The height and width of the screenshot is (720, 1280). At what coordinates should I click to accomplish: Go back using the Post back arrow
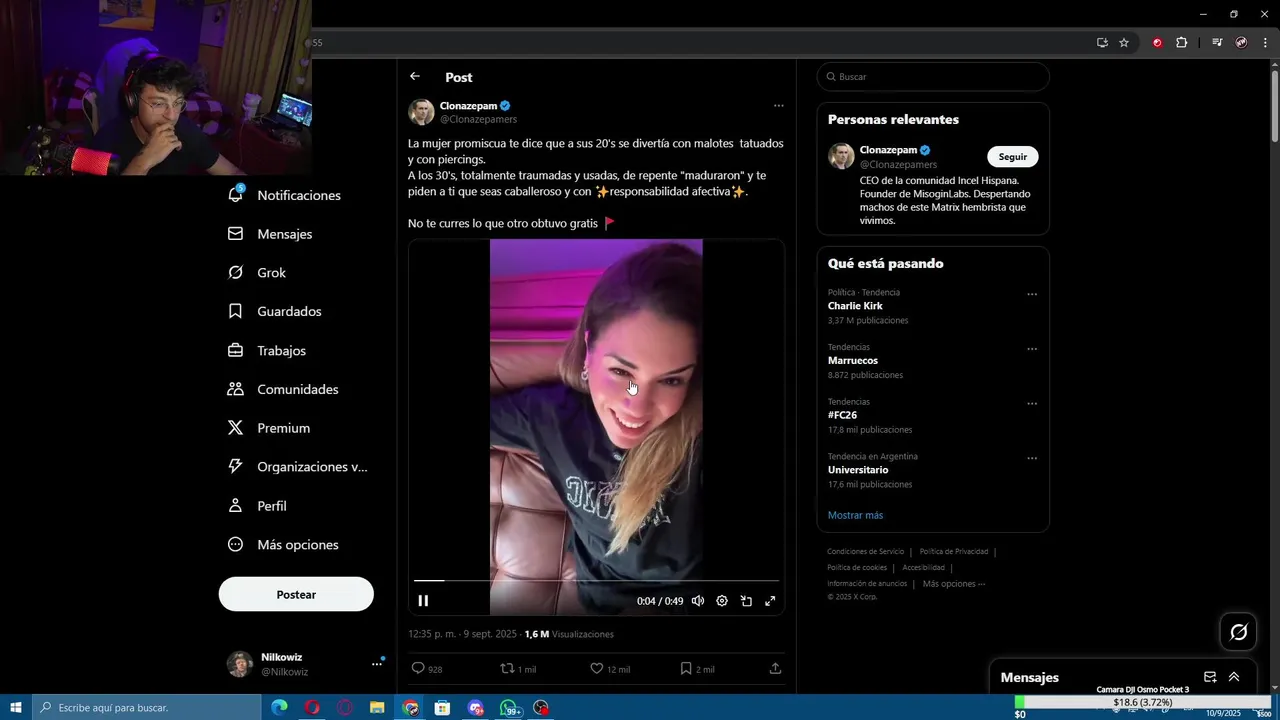click(x=415, y=76)
